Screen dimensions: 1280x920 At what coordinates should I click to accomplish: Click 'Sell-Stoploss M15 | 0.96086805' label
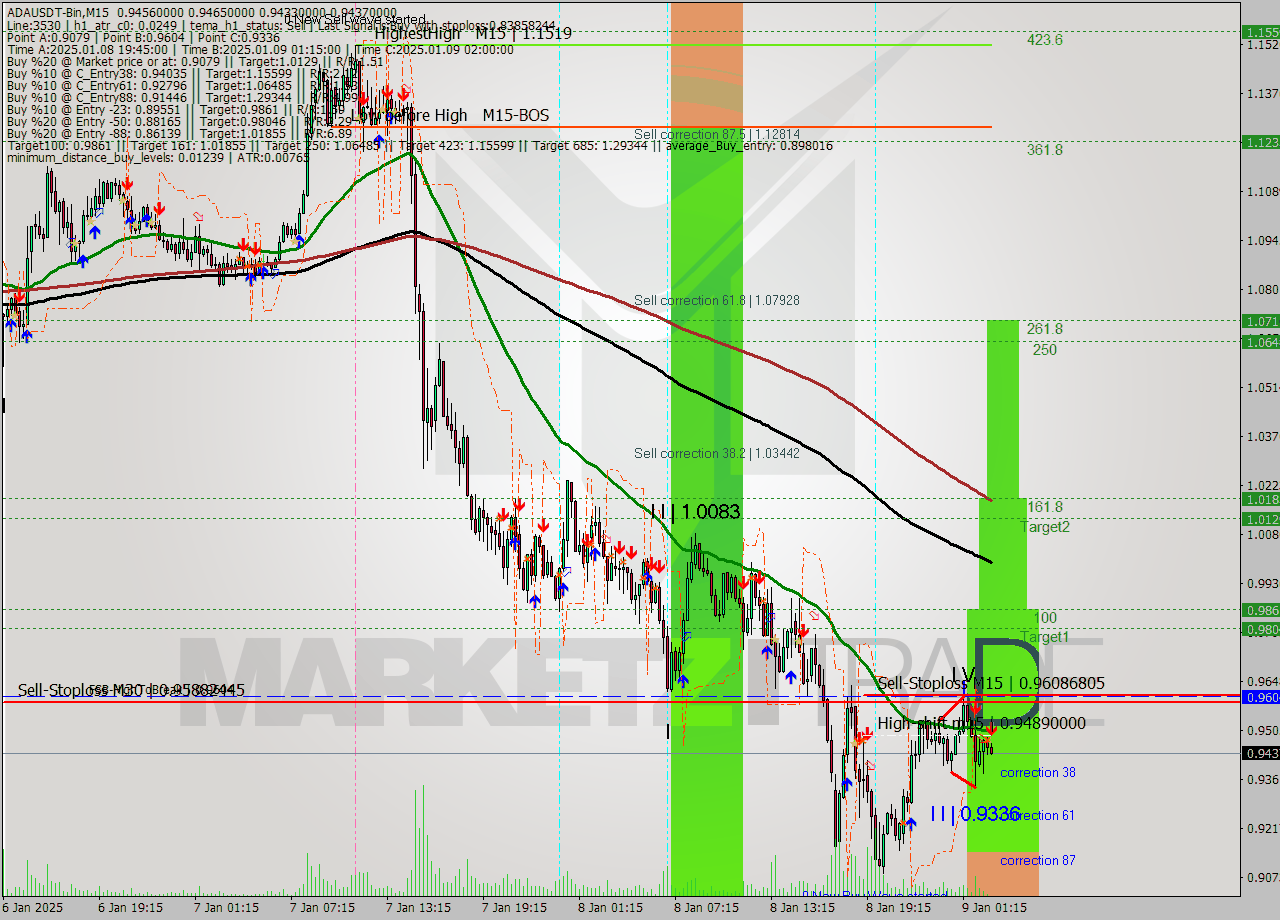pyautogui.click(x=991, y=683)
